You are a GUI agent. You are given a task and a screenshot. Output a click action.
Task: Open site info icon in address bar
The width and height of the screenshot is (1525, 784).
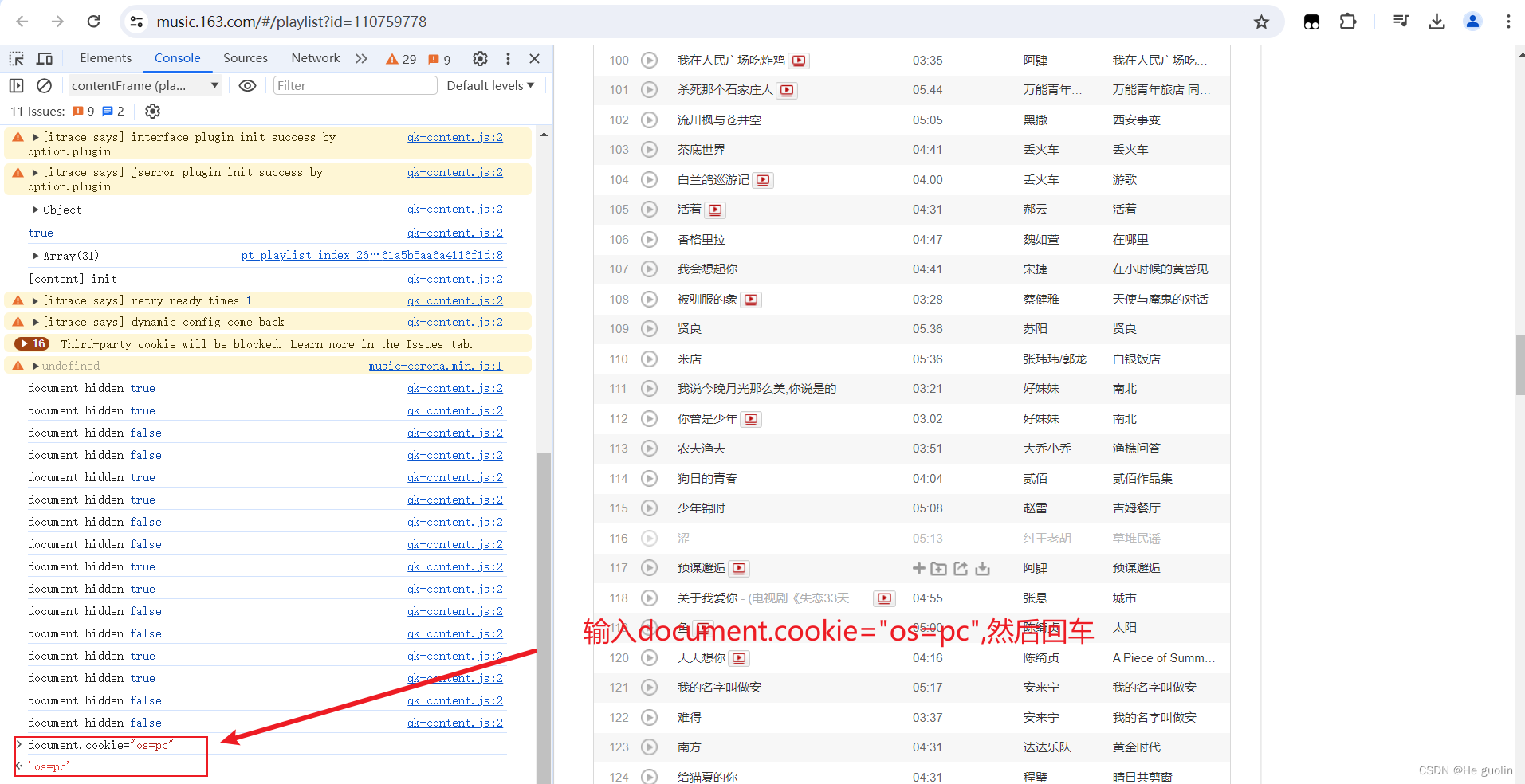[137, 22]
